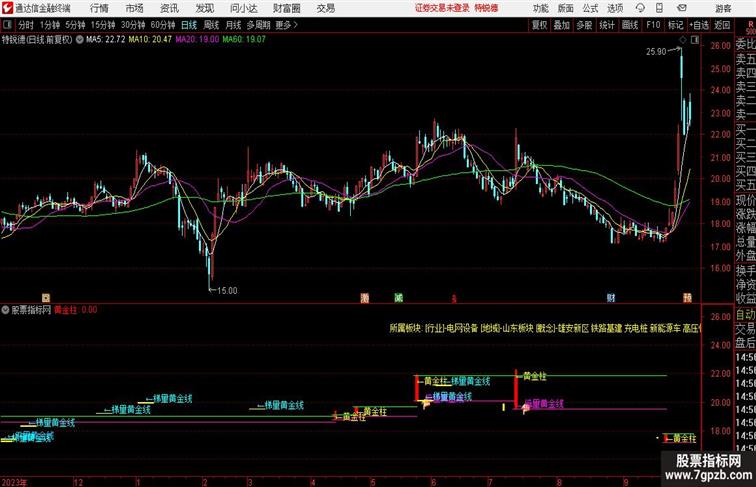Expand the main chart indicator dropdown arrow
Image resolution: width=756 pixels, height=487 pixels.
(x=80, y=40)
